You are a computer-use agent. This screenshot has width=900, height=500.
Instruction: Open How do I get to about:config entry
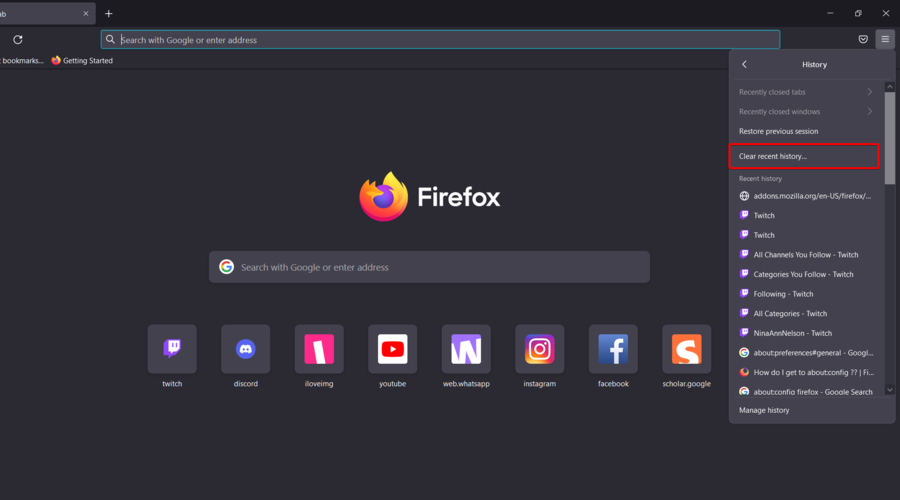coord(805,372)
